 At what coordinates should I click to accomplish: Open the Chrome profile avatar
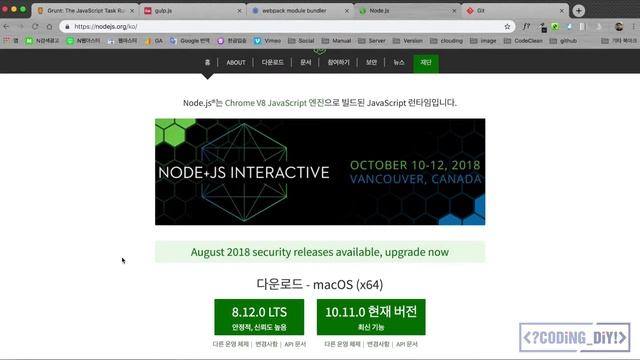(x=619, y=27)
